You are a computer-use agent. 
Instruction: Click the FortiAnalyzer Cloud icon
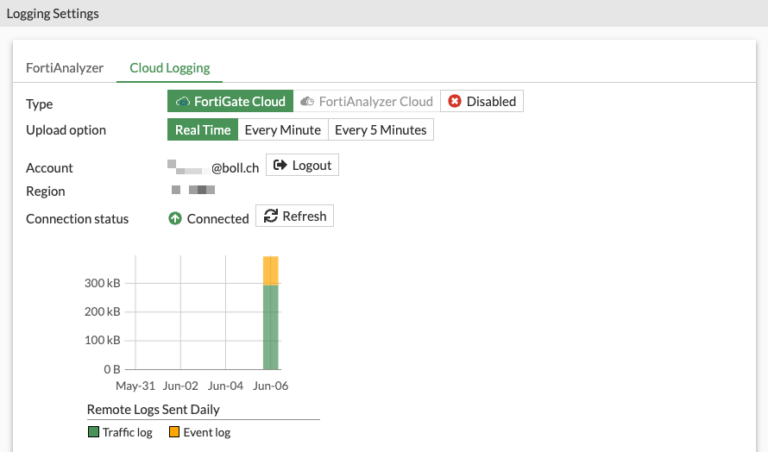point(307,101)
